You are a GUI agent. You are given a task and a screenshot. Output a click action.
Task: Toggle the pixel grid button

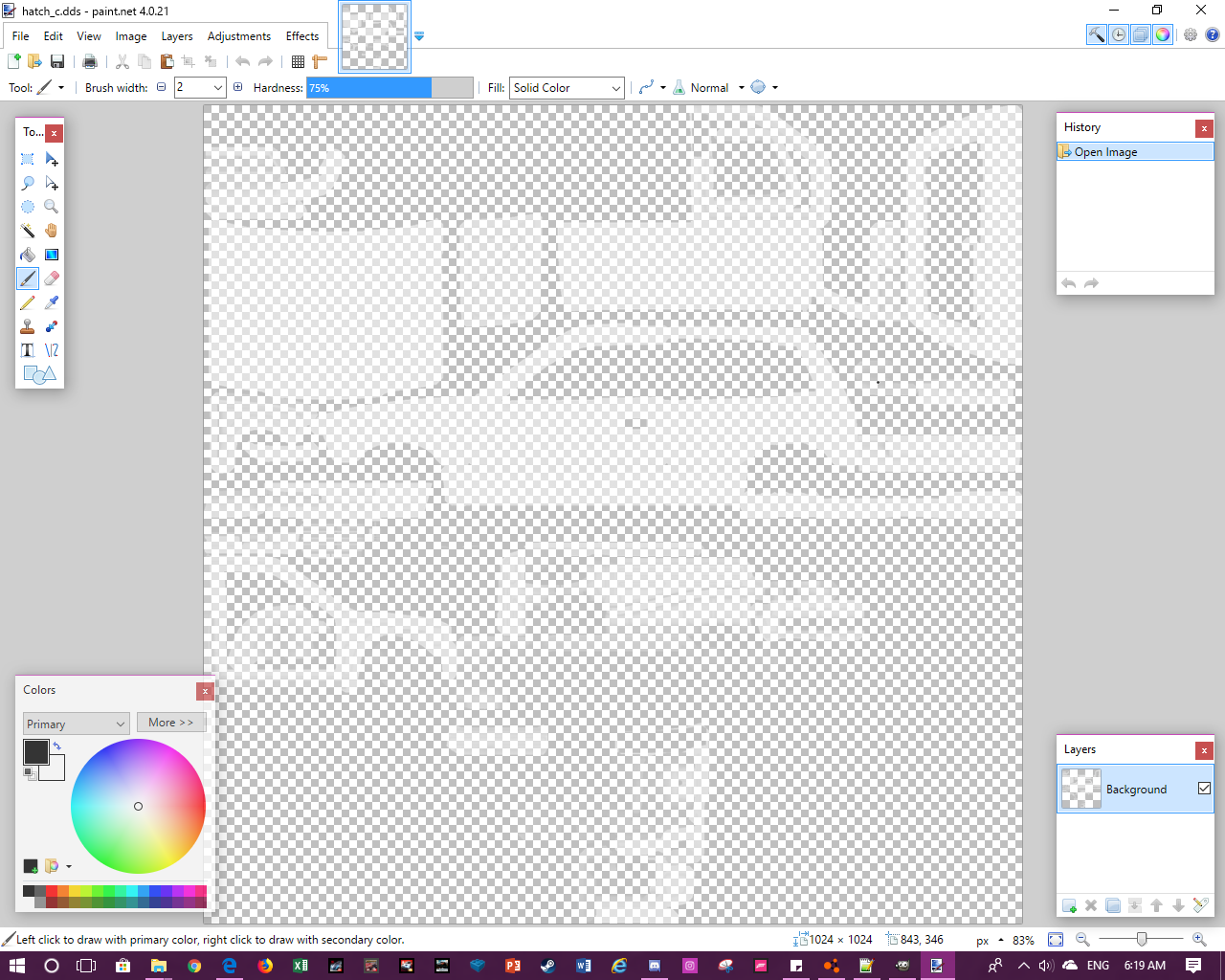tap(298, 61)
